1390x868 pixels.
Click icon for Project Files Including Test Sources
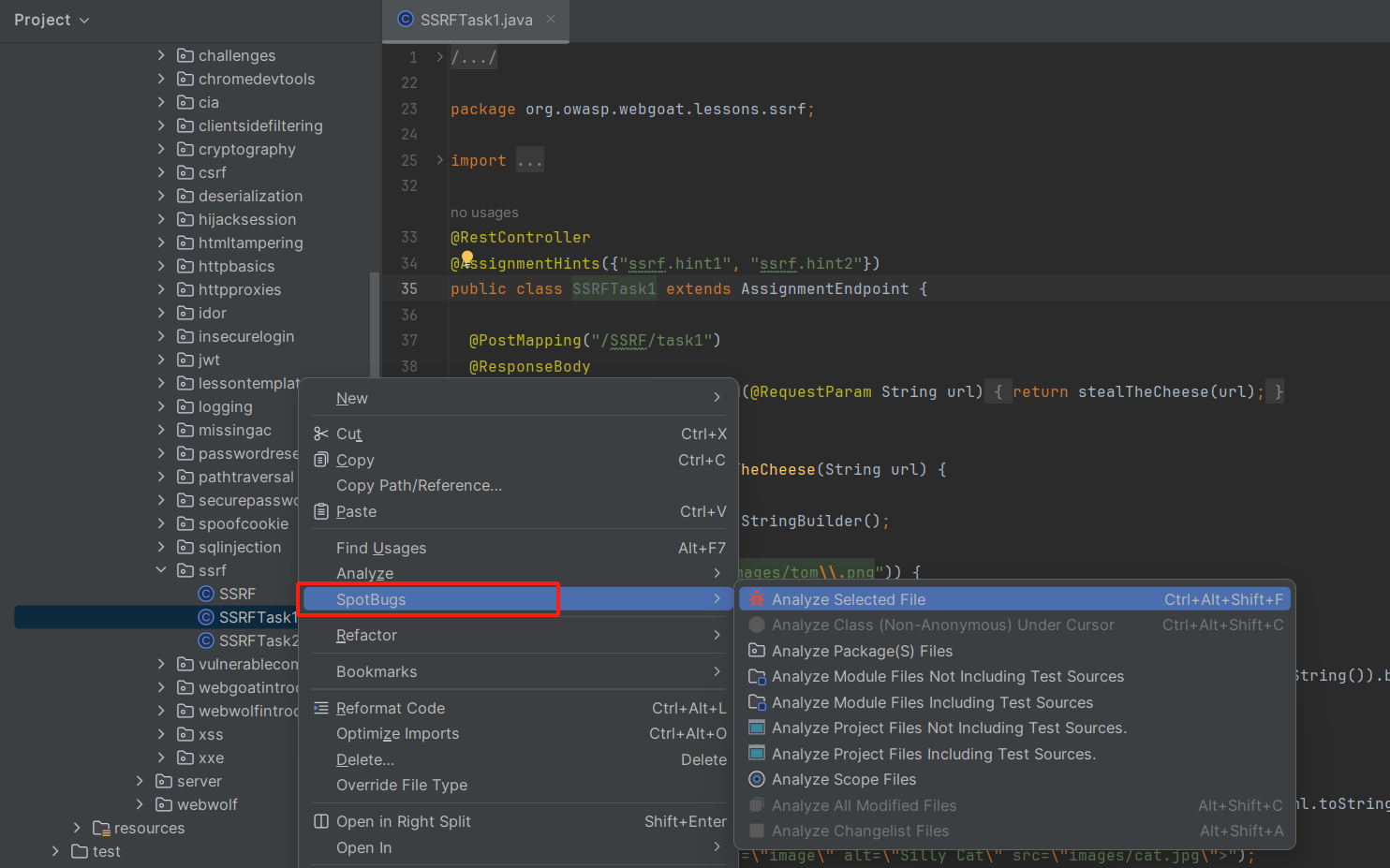click(757, 754)
